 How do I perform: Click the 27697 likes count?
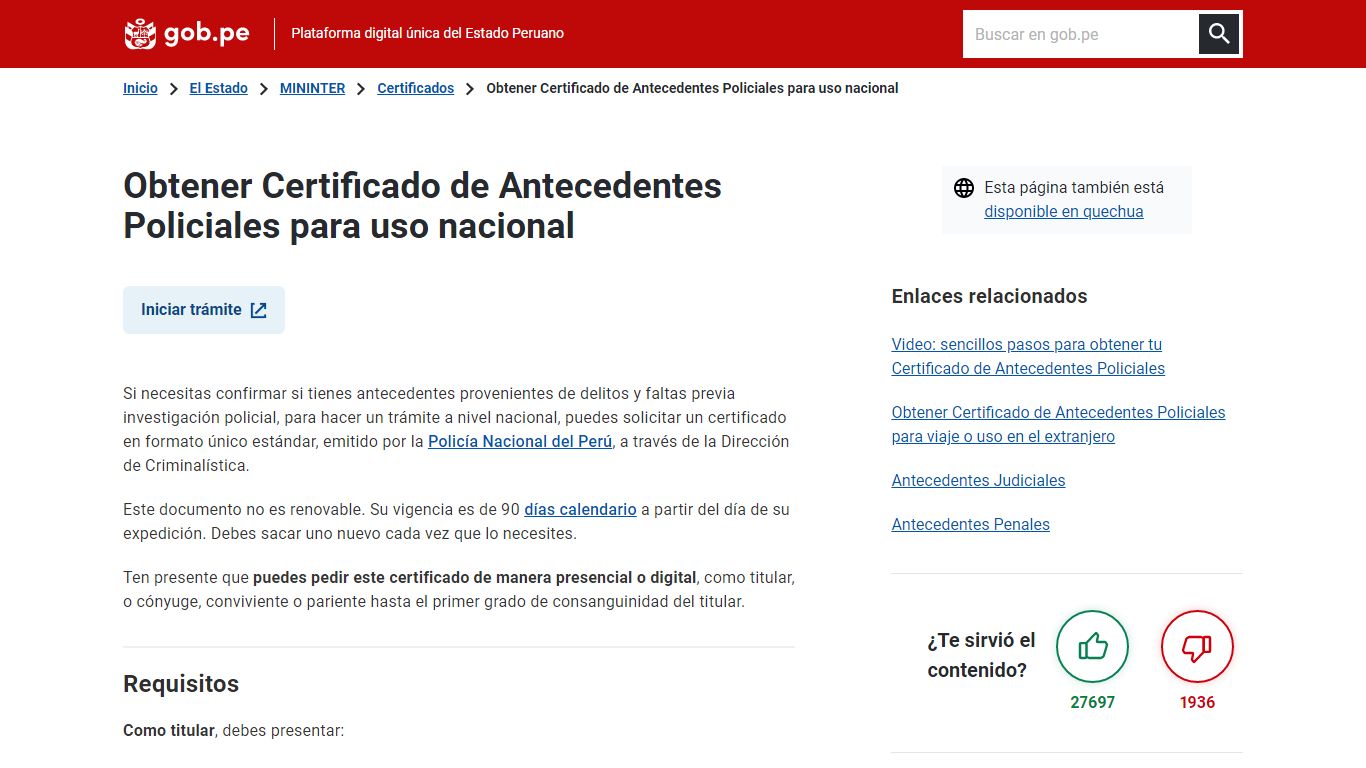pos(1092,702)
